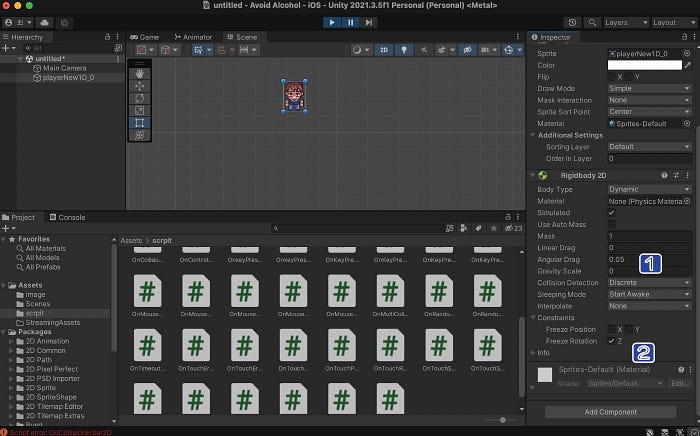Screen dimensions: 700x436
Task: Select the Move tool in scene toolbar
Action: coord(139,86)
